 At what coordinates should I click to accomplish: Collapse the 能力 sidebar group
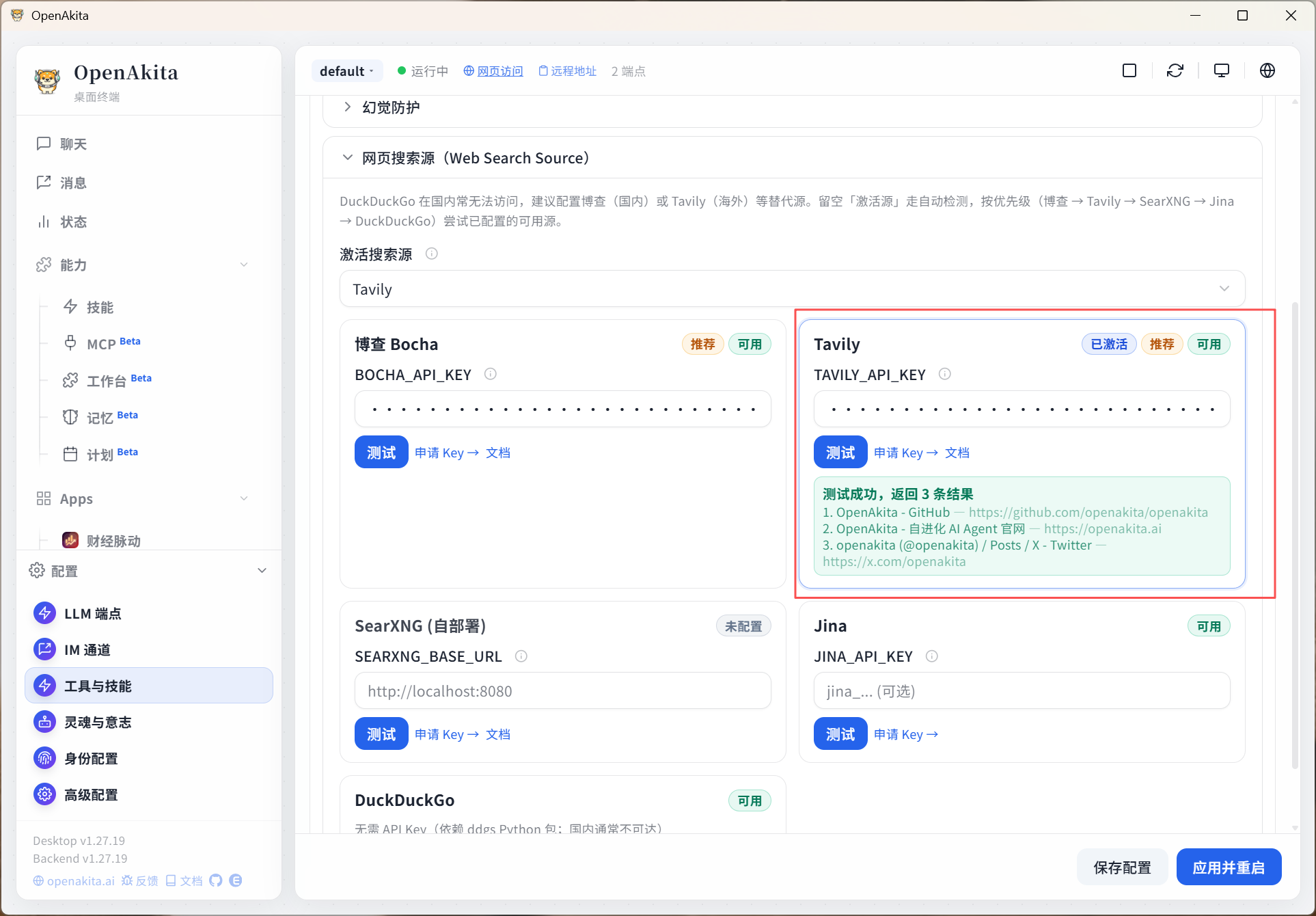click(x=244, y=265)
